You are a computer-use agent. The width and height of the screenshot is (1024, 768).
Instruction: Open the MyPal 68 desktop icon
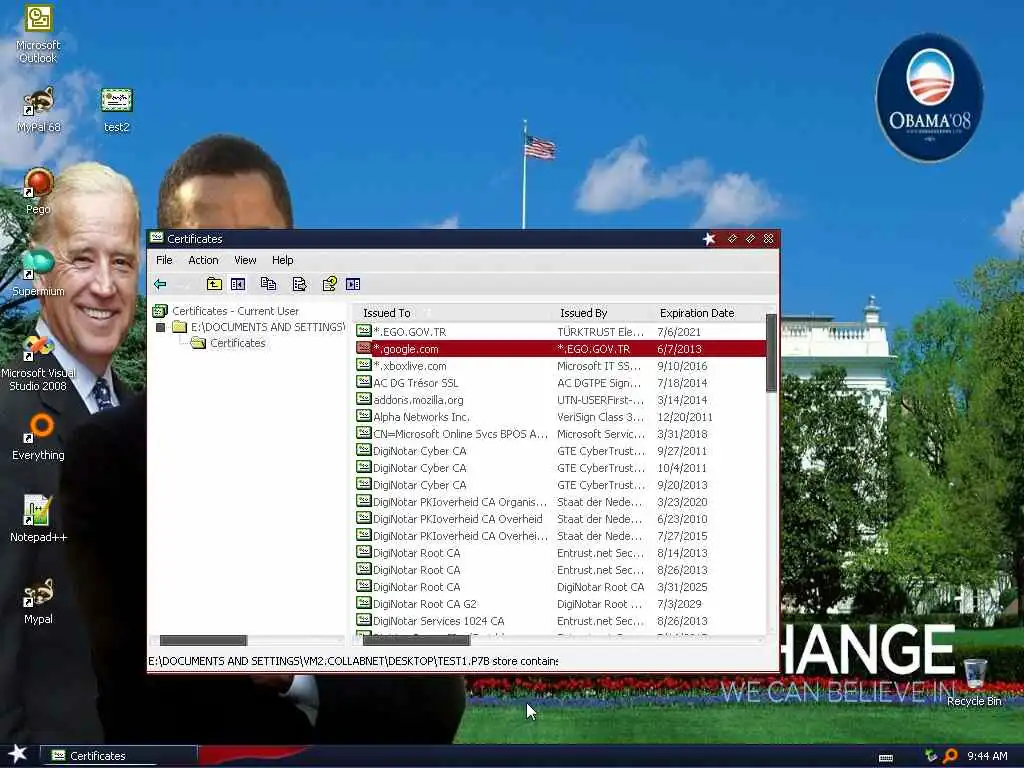click(x=38, y=110)
